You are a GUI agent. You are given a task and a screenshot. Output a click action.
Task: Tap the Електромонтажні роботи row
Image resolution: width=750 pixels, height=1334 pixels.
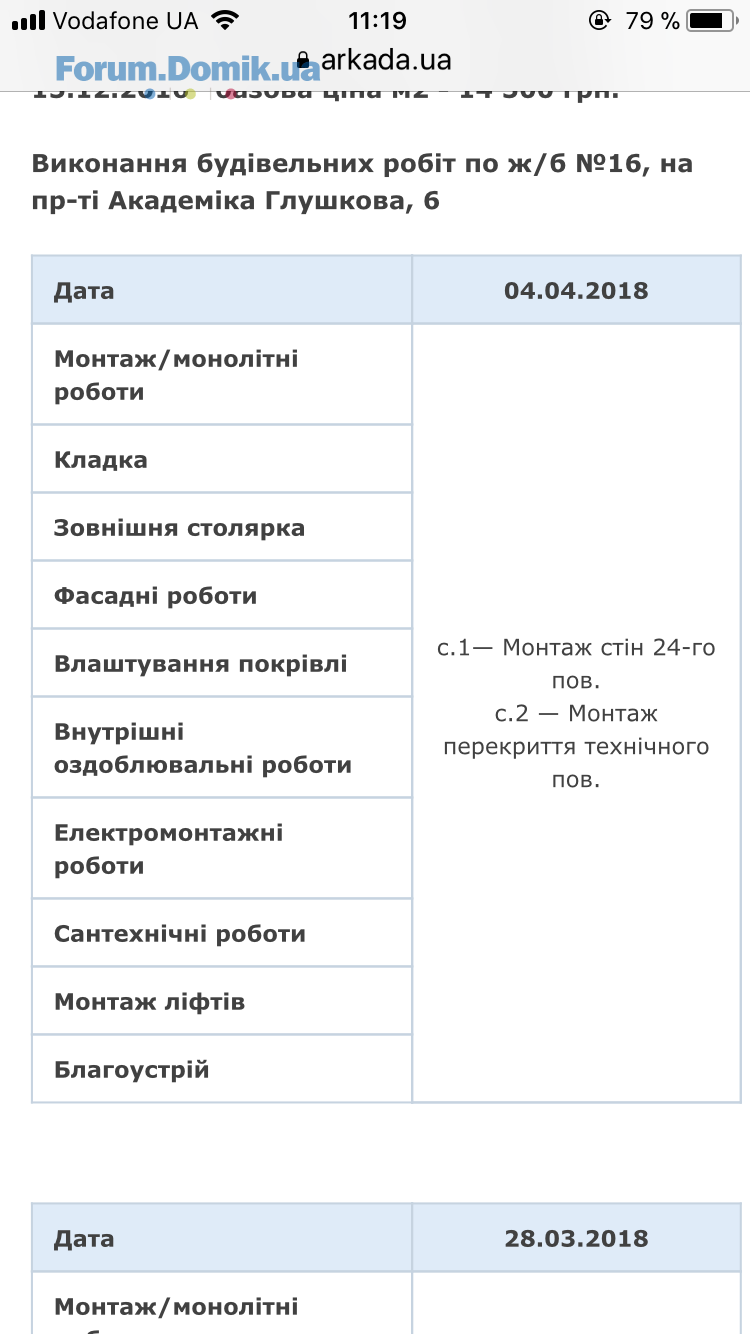point(222,849)
